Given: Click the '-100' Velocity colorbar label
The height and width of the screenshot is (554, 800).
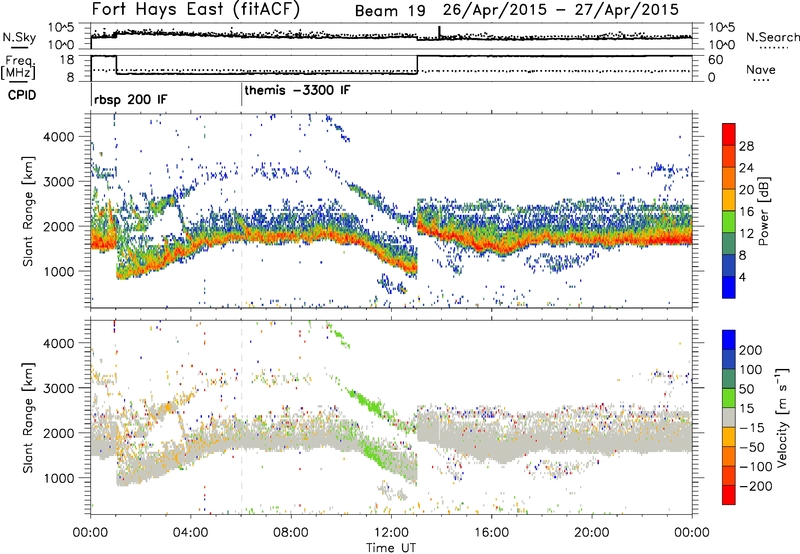Looking at the screenshot, I should click(756, 467).
